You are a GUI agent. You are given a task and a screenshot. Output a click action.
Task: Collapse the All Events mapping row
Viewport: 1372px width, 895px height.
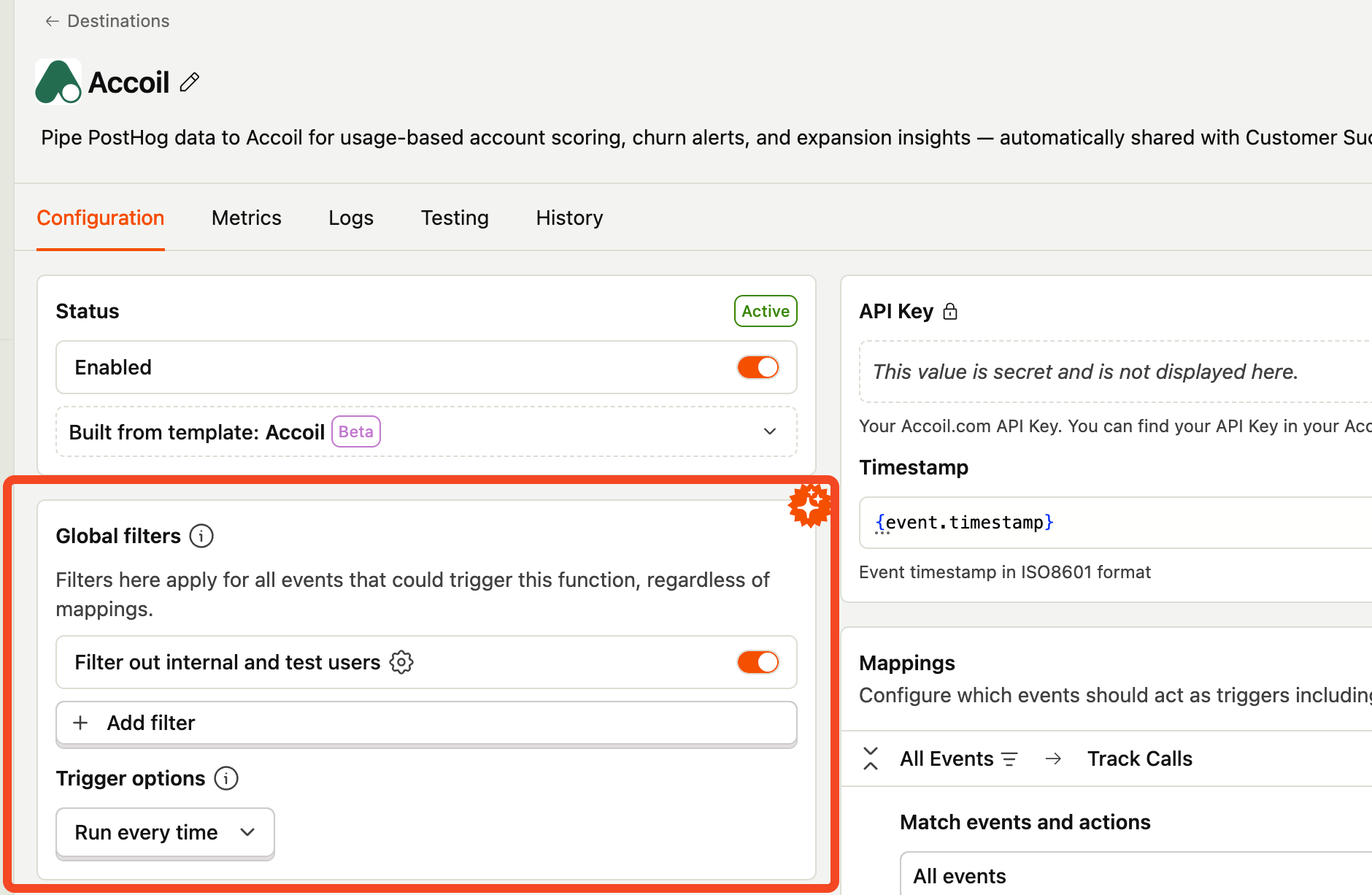tap(871, 758)
